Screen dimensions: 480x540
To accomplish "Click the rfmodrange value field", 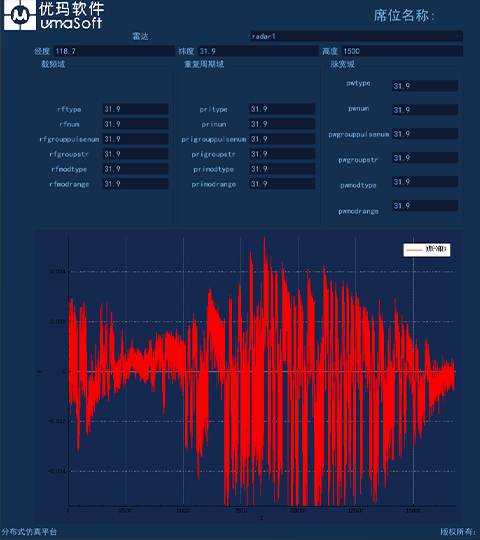I will (x=136, y=184).
